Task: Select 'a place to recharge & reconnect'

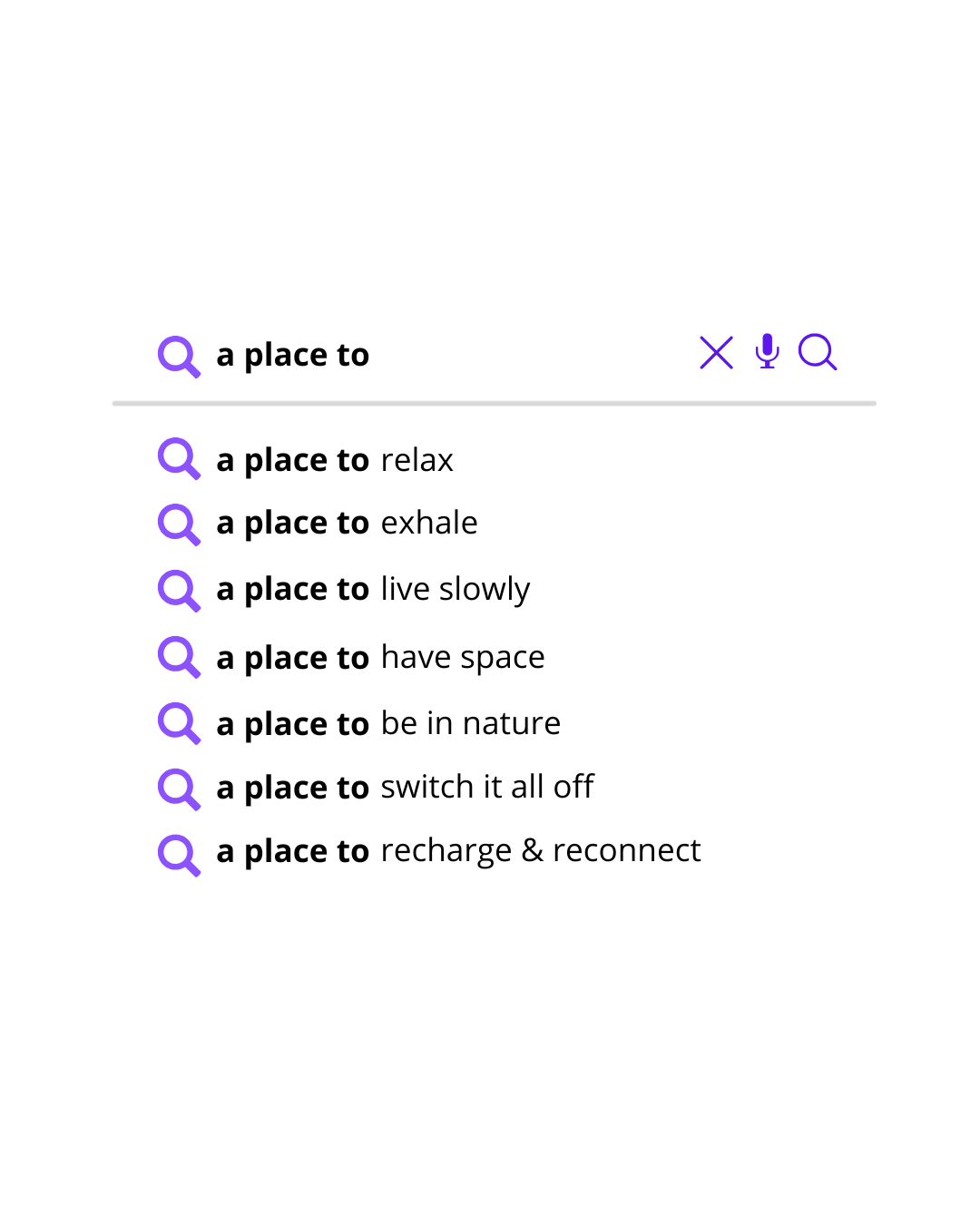Action: 458,851
